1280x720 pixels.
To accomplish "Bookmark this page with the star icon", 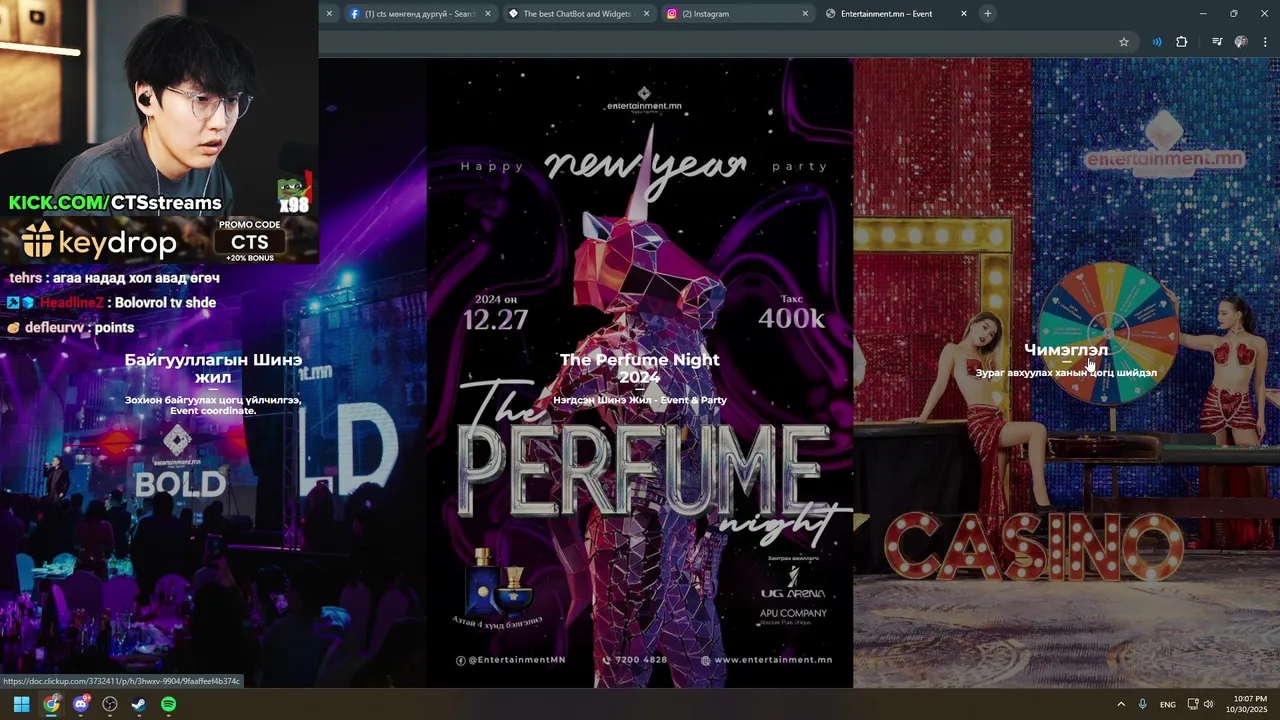I will click(1124, 42).
